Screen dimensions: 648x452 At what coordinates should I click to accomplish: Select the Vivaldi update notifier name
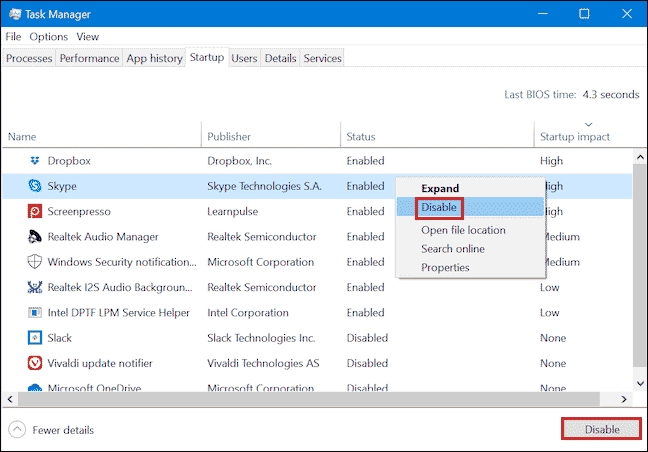pos(100,363)
